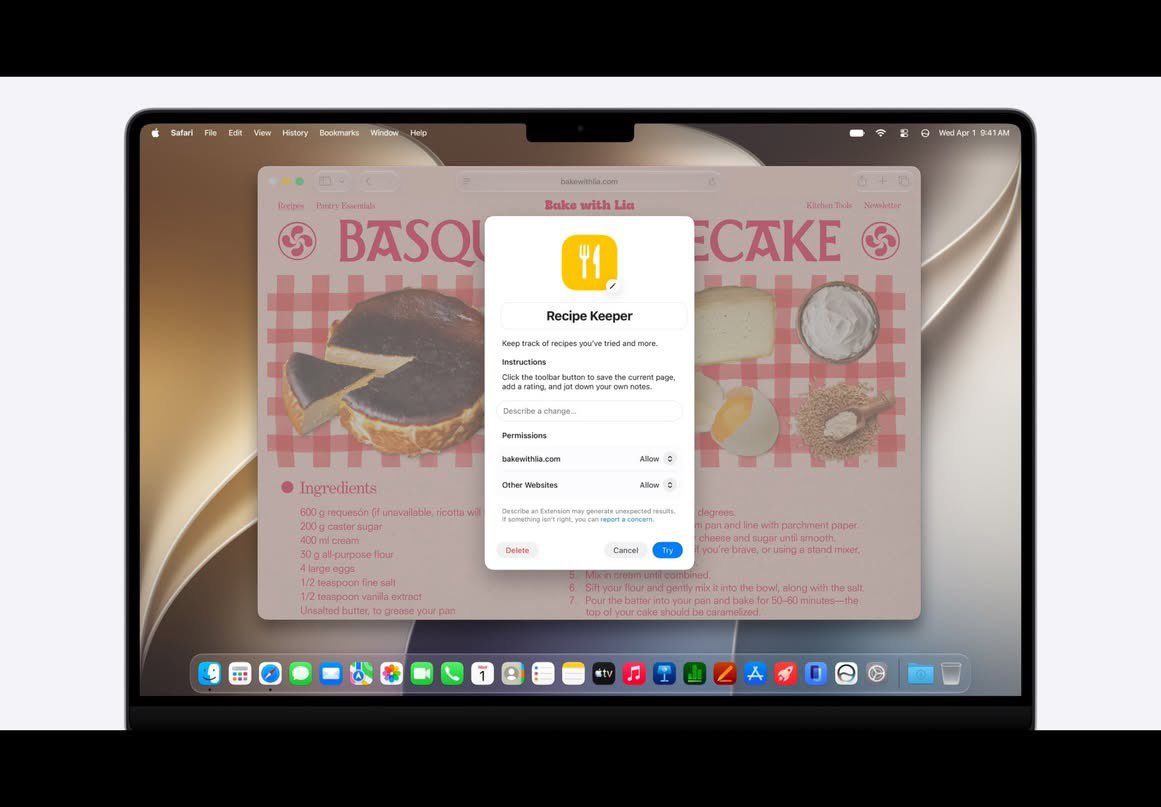Open the File menu

tap(210, 133)
